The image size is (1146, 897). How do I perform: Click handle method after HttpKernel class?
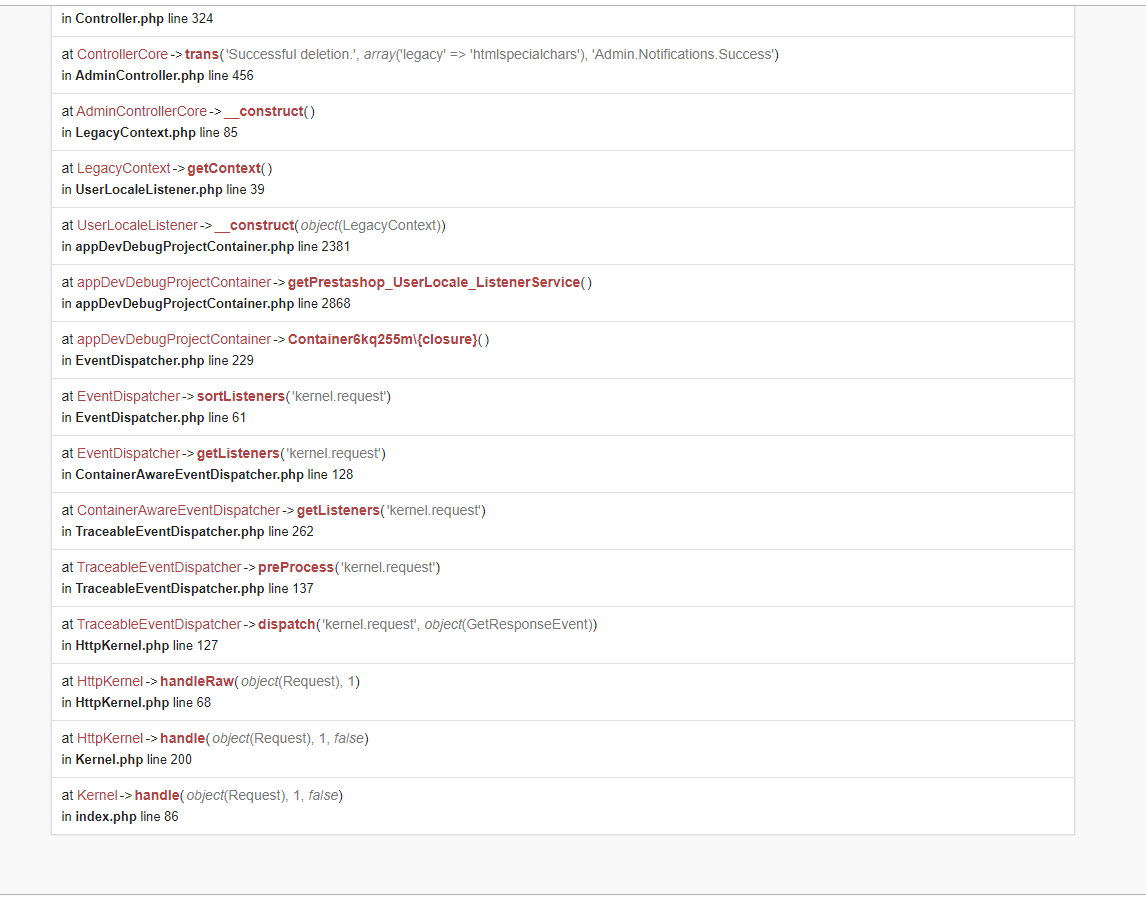coord(183,738)
